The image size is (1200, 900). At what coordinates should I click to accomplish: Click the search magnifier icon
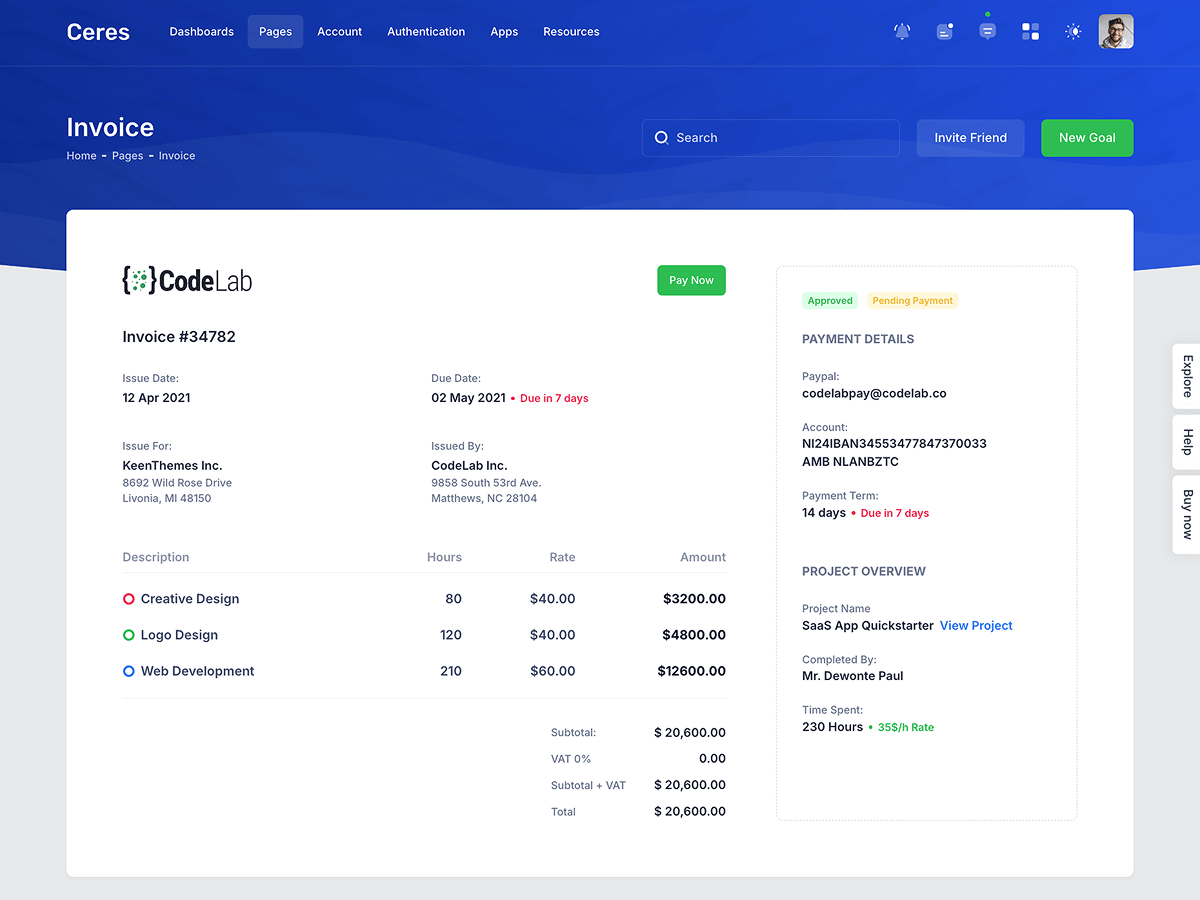coord(661,138)
